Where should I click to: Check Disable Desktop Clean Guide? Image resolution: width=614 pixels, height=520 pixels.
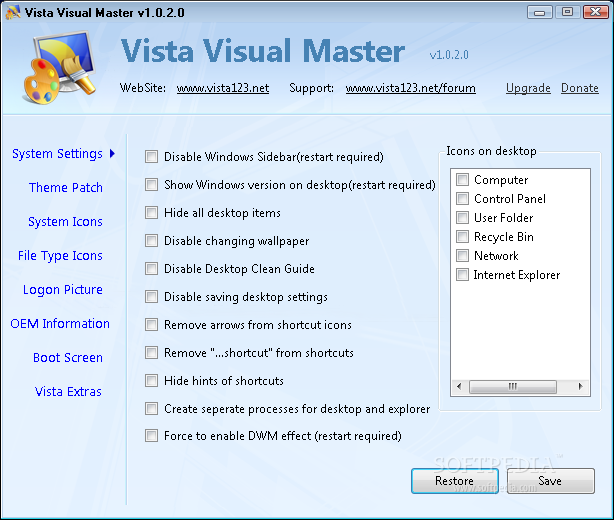tap(151, 269)
